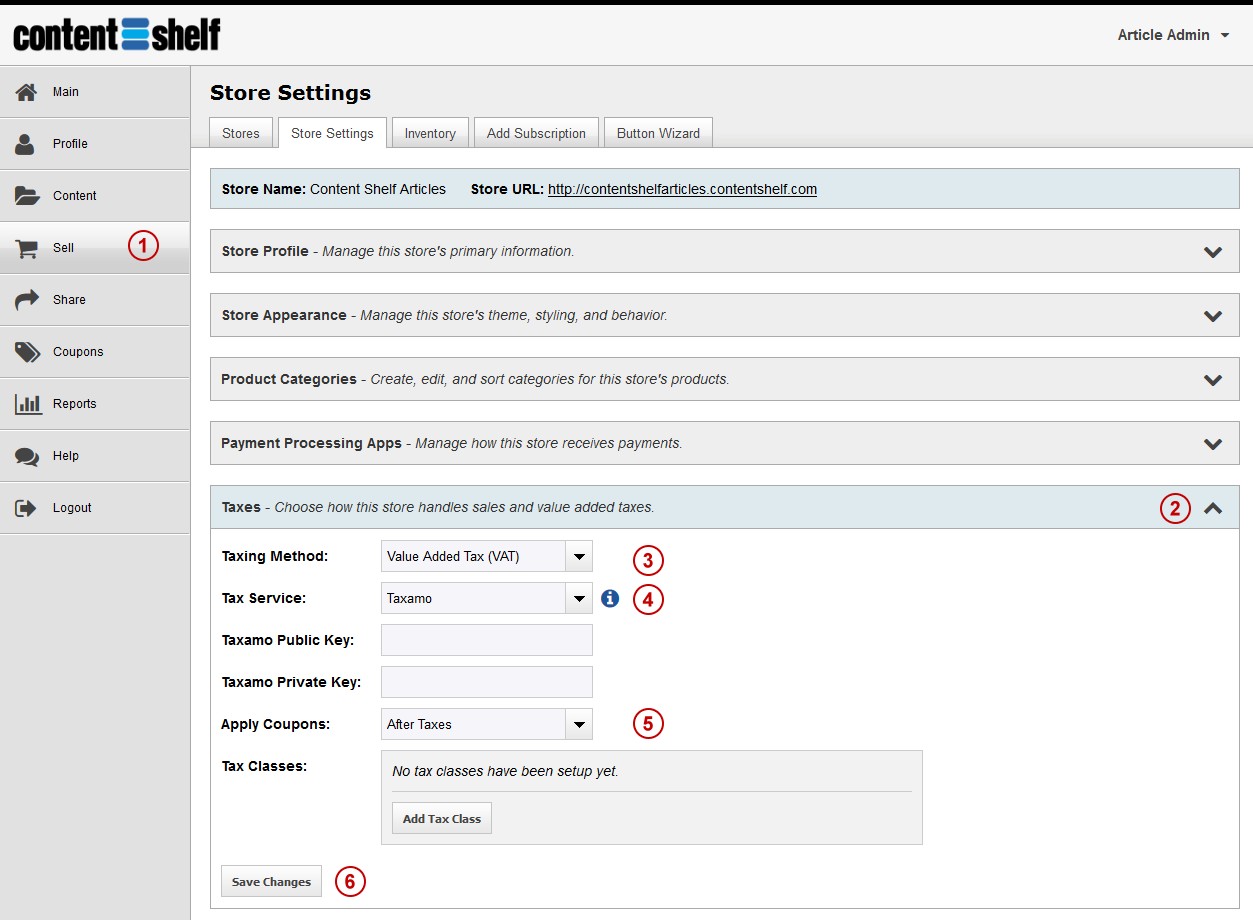1253x920 pixels.
Task: Open the Tax Service dropdown
Action: pos(487,598)
